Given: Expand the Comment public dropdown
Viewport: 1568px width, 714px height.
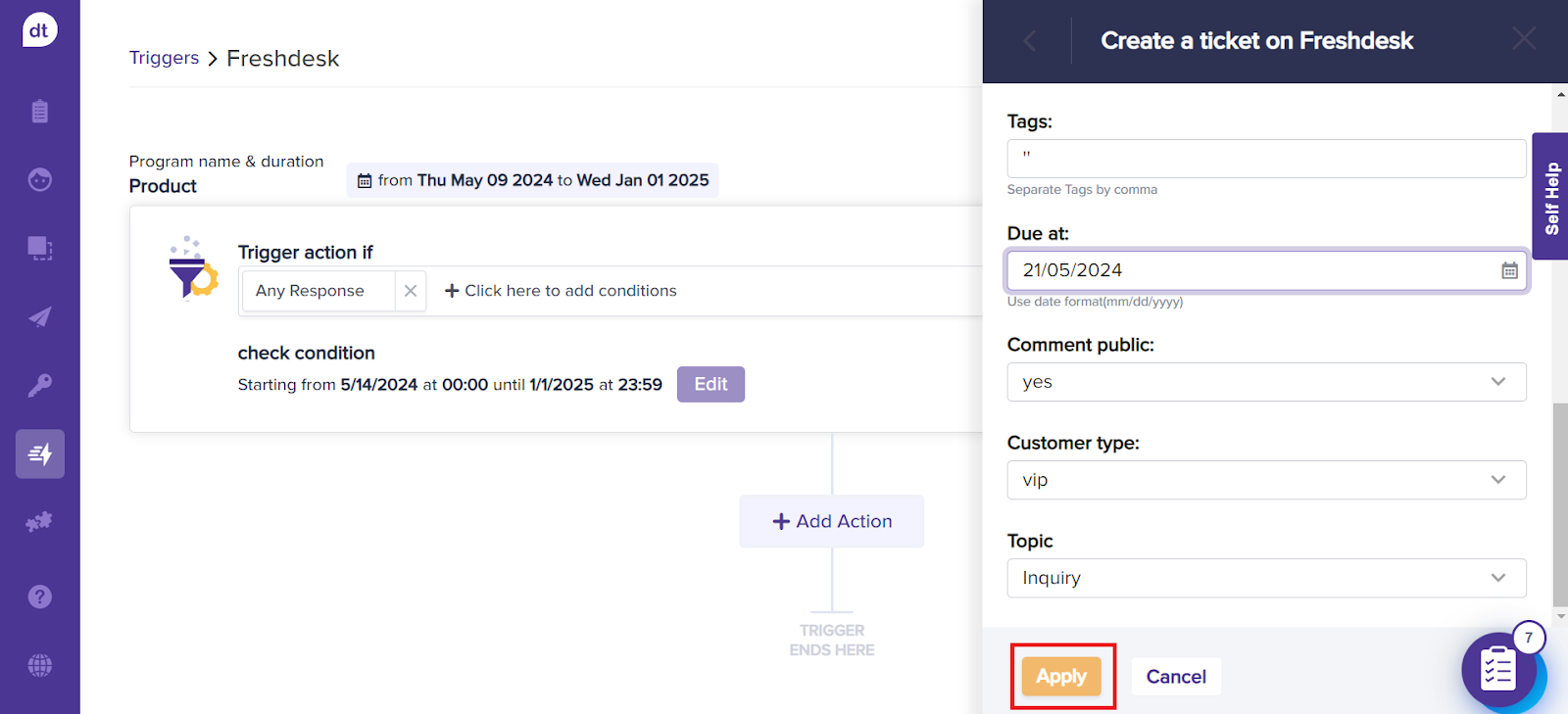Looking at the screenshot, I should pyautogui.click(x=1265, y=382).
